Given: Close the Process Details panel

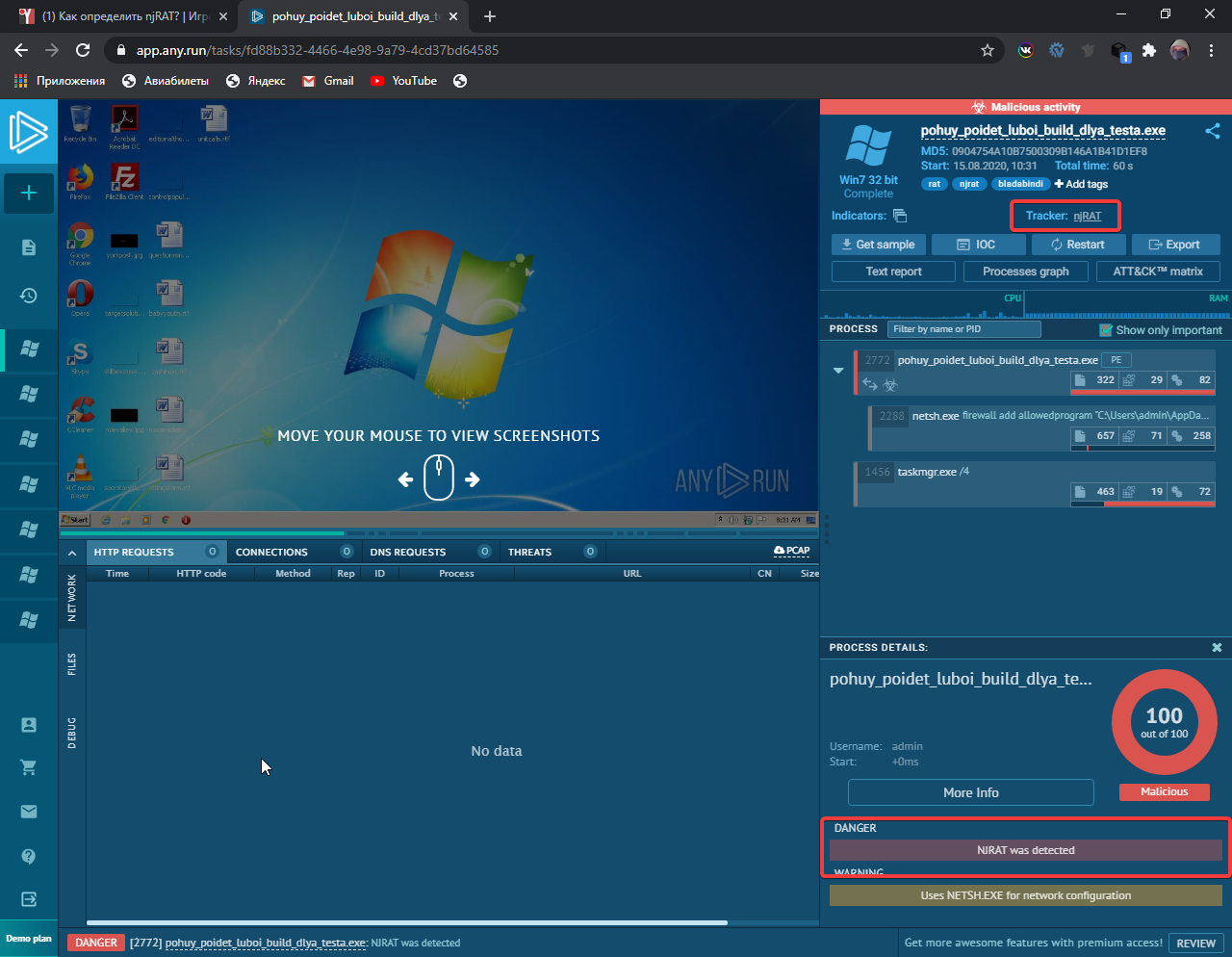Looking at the screenshot, I should [x=1217, y=648].
